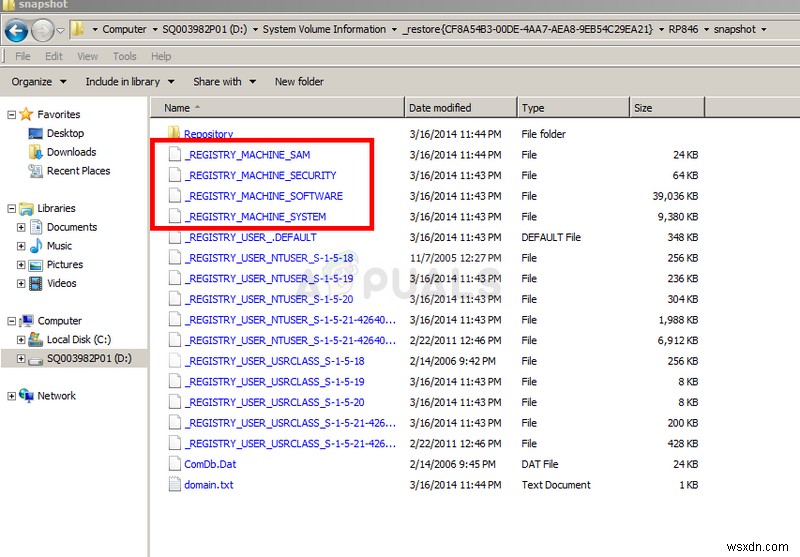Open the Share with dropdown
Viewport: 800px width, 557px height.
[x=224, y=82]
